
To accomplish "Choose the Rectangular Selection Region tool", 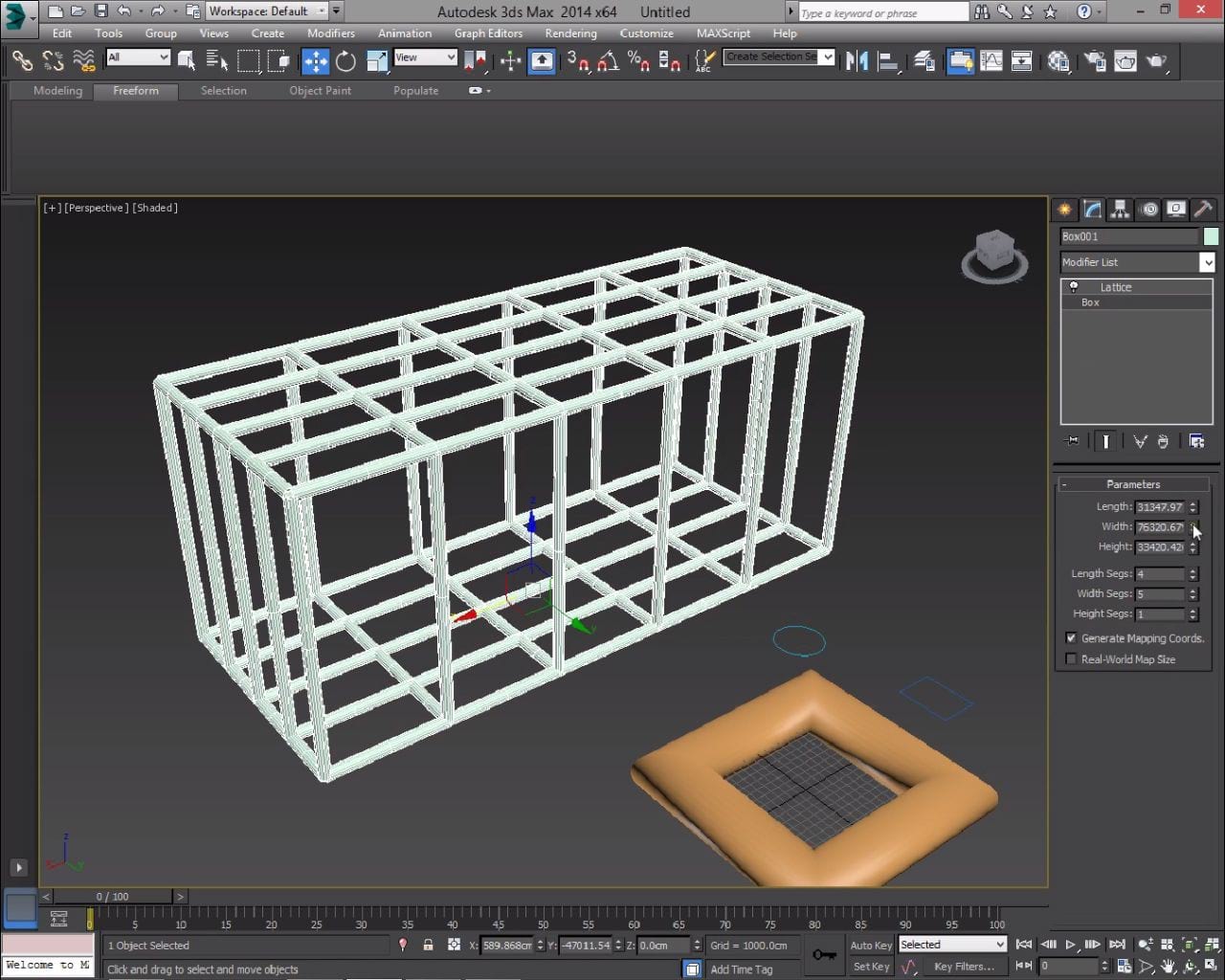I will coord(248,61).
